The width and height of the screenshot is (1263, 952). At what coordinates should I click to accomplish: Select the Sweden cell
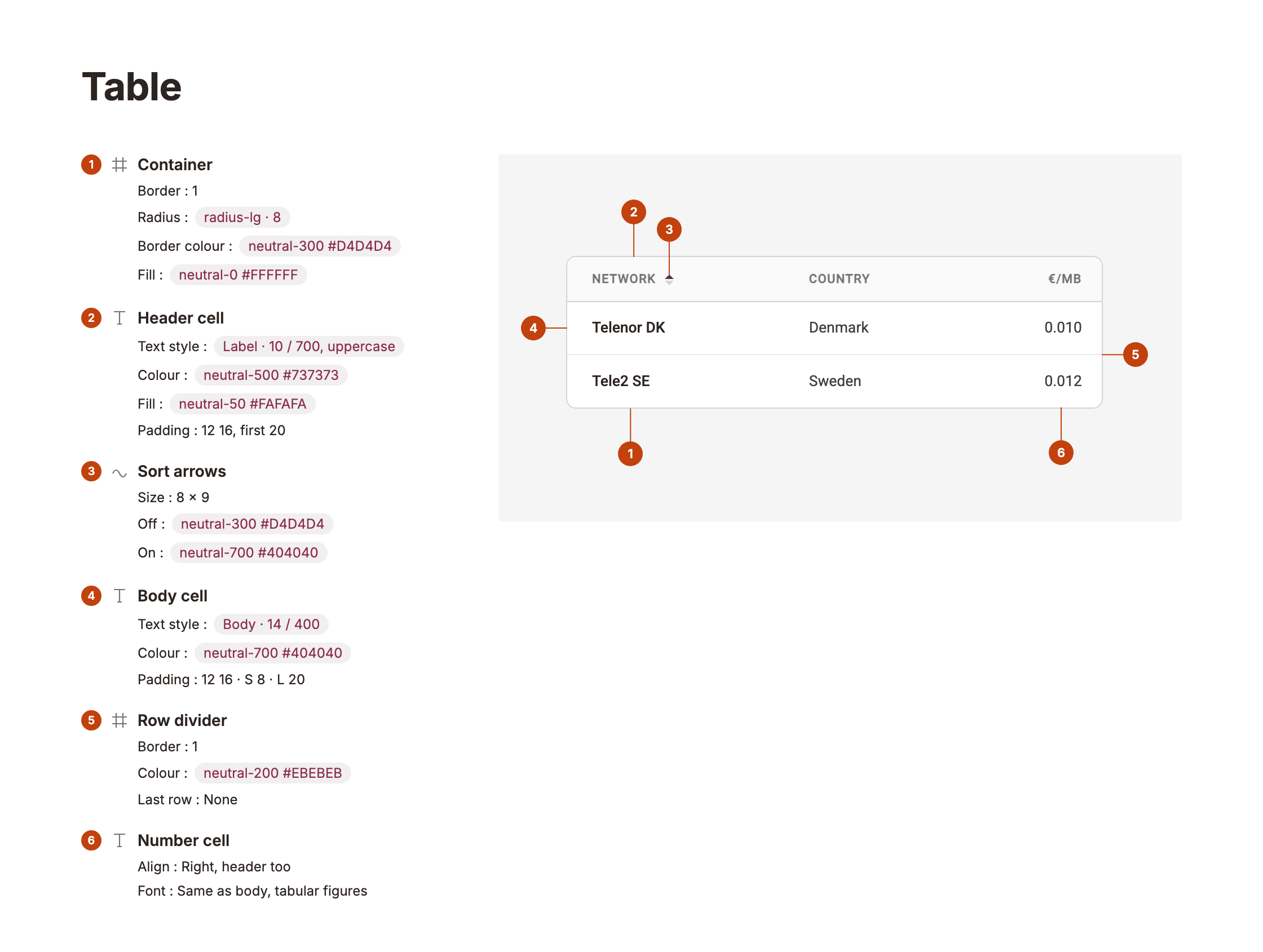coord(835,381)
